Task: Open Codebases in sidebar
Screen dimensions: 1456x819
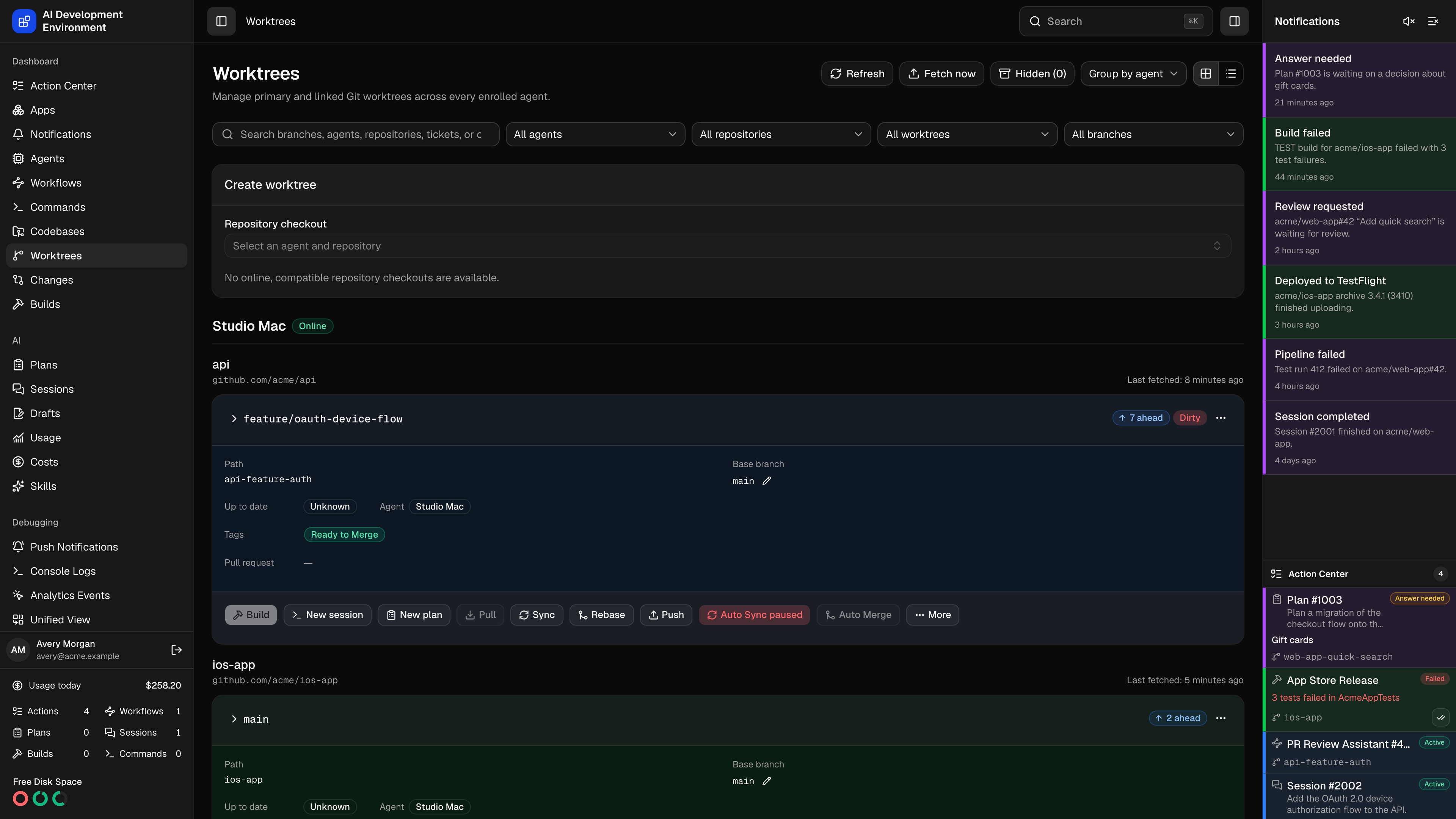Action: [x=97, y=232]
